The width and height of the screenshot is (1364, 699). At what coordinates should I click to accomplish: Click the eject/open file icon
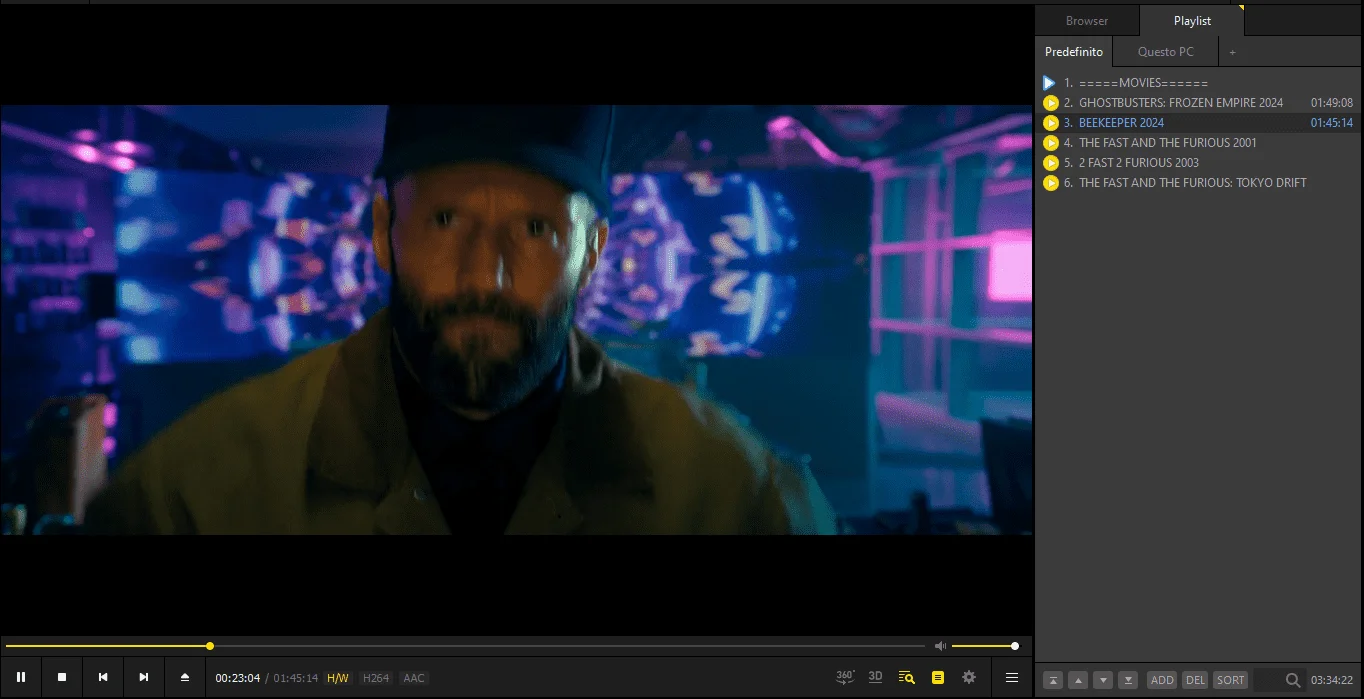(185, 677)
